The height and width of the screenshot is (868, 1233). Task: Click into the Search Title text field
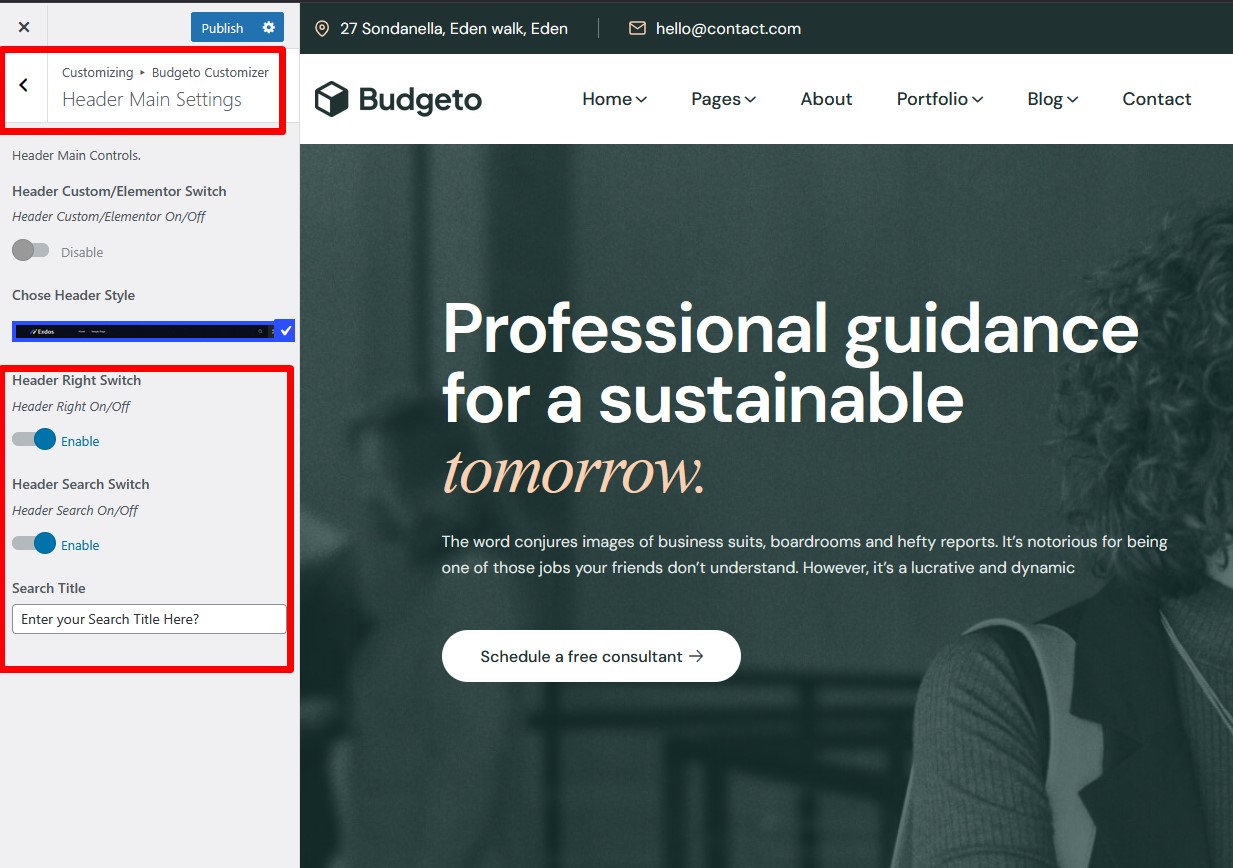coord(149,619)
